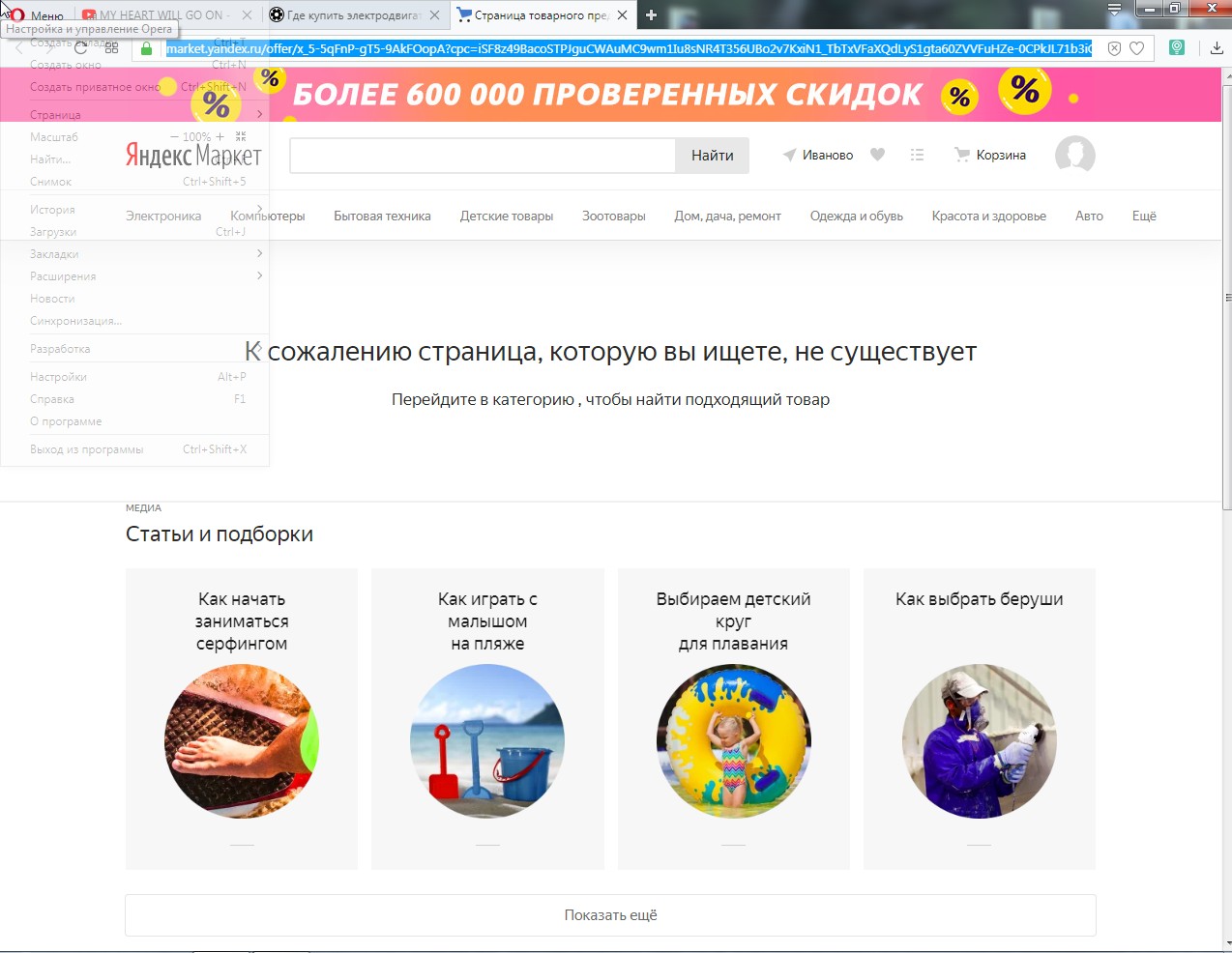Viewport: 1232px width, 953px height.
Task: Open the Зоотовары category
Action: tap(614, 216)
